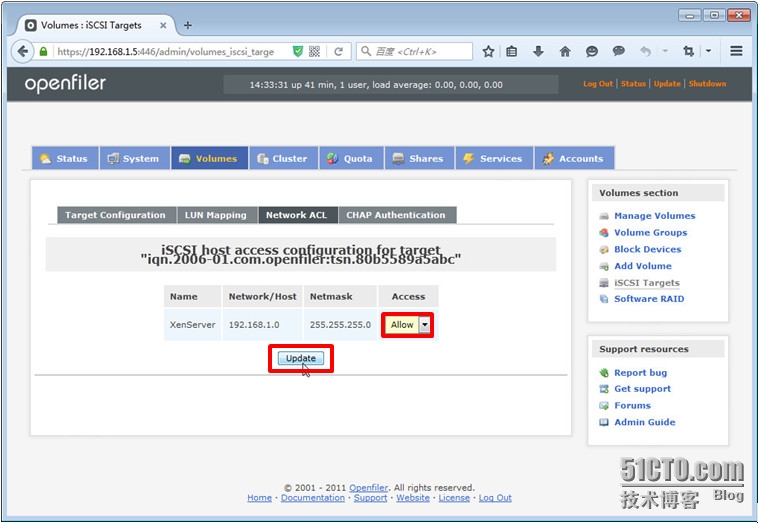Click the Openfiler link in footer
The width and height of the screenshot is (758, 523).
(368, 488)
